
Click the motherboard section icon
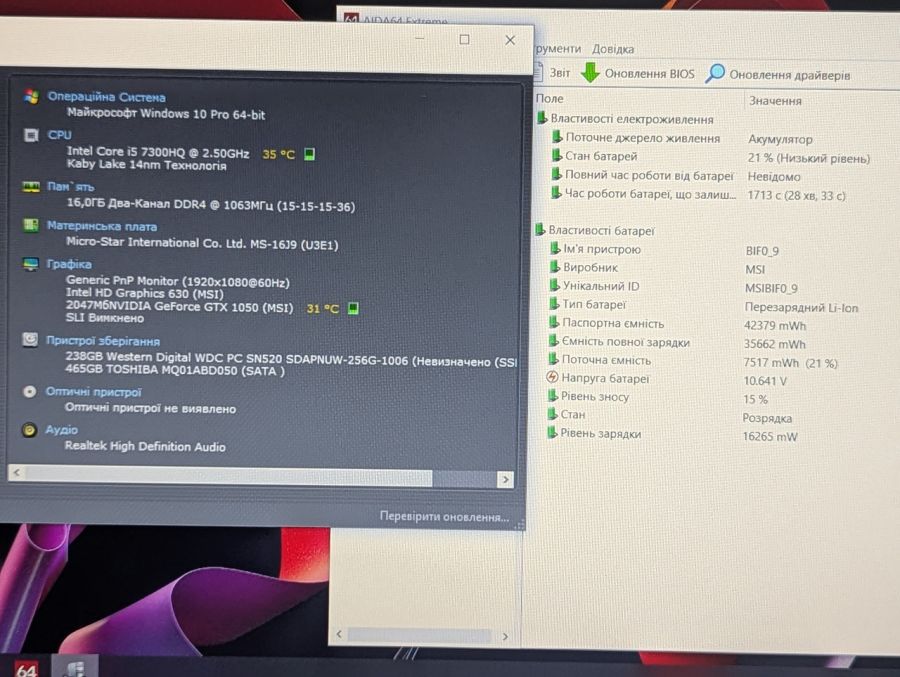pyautogui.click(x=30, y=225)
